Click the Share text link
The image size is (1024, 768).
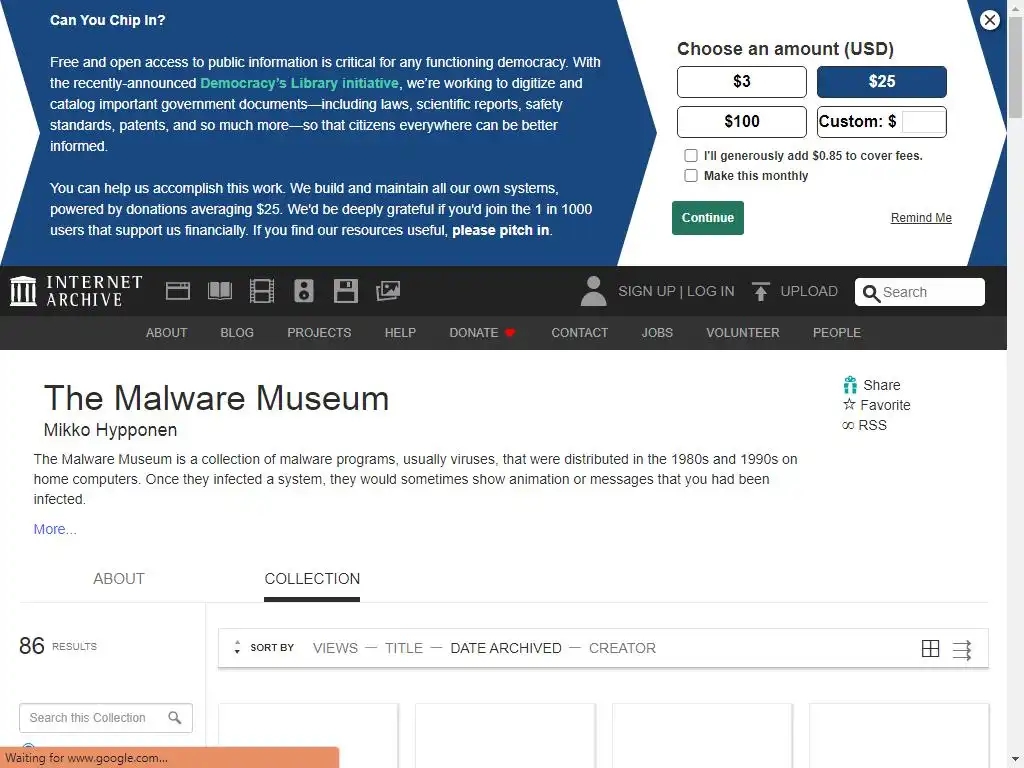tap(881, 385)
